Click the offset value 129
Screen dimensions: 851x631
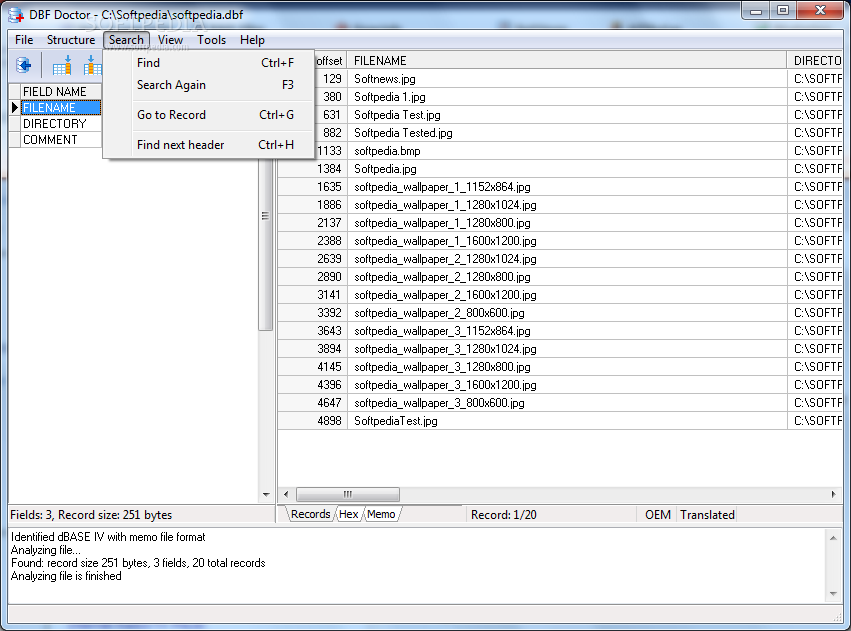pyautogui.click(x=332, y=79)
